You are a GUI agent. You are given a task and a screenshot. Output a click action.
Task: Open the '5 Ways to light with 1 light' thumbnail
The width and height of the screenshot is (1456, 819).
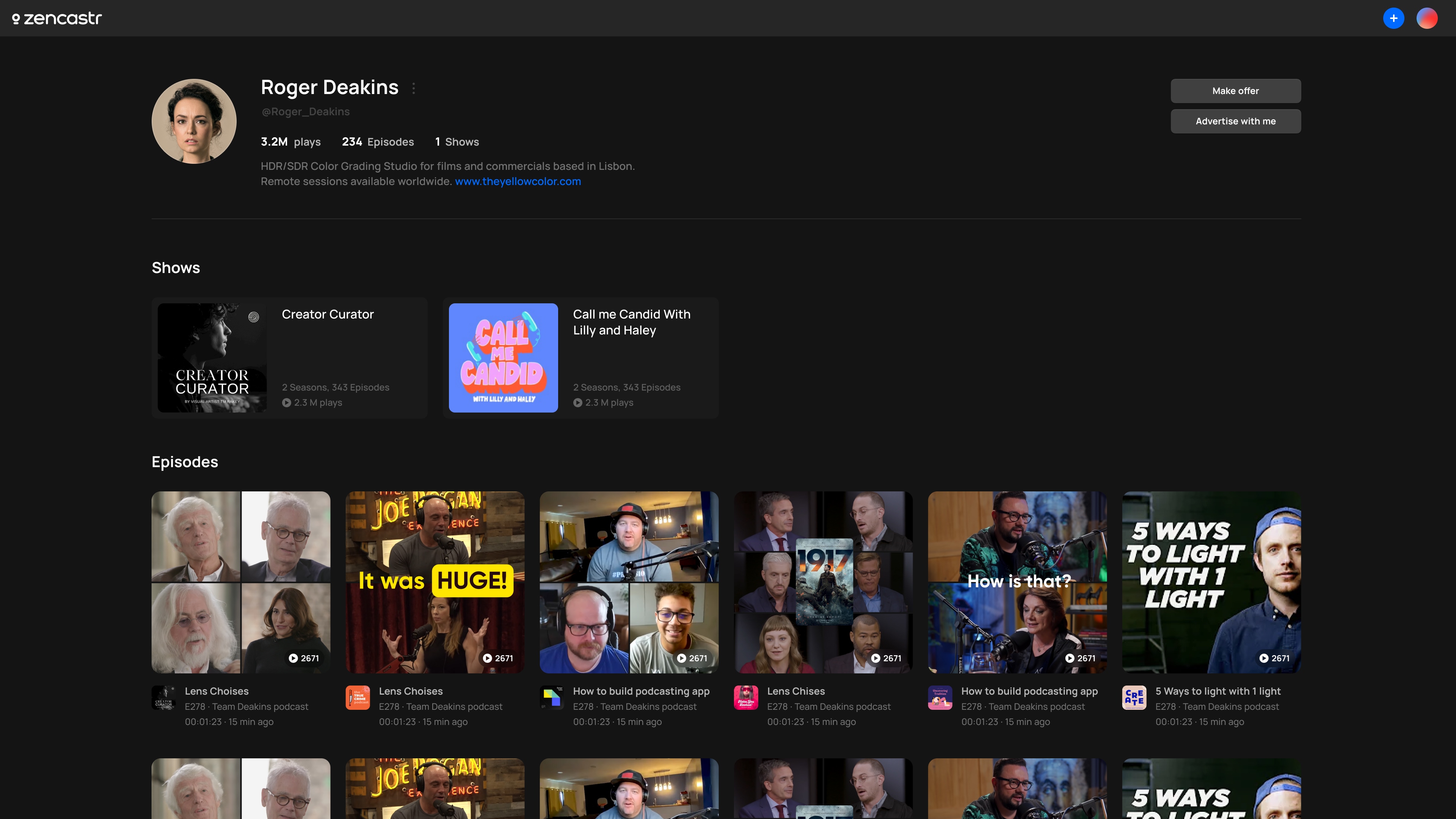[x=1211, y=582]
